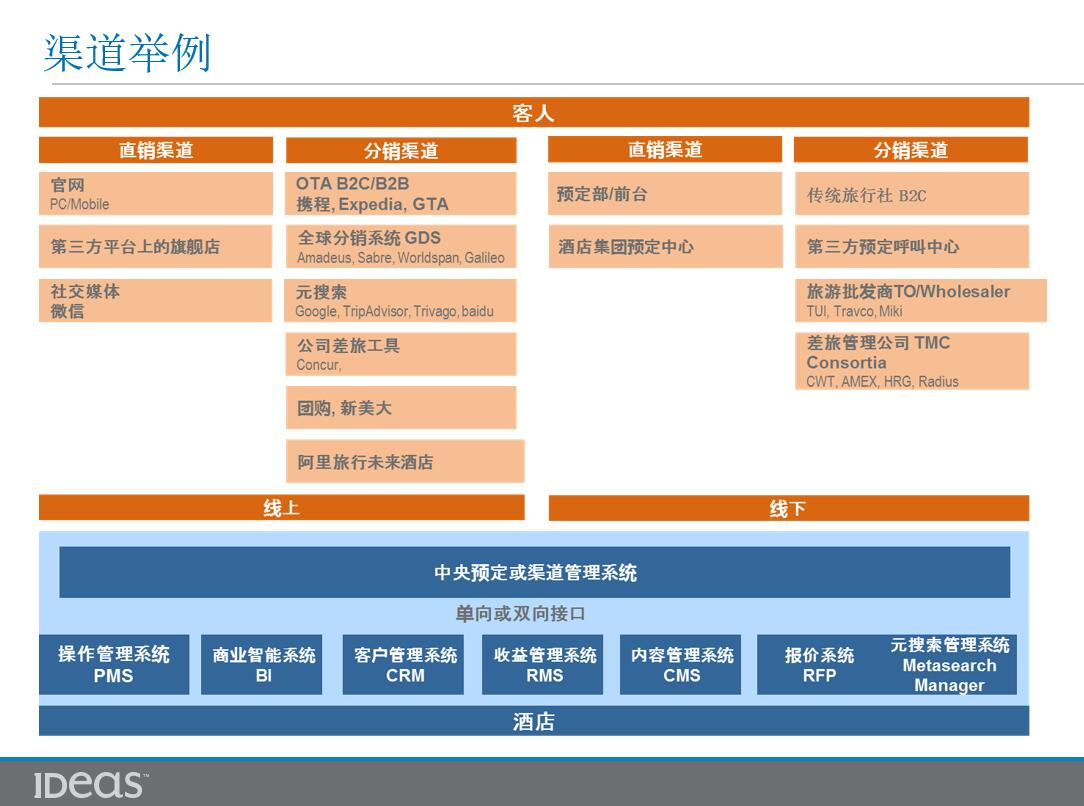Image resolution: width=1084 pixels, height=806 pixels.
Task: Click the 单向或双向接口 label
Action: coord(521,613)
